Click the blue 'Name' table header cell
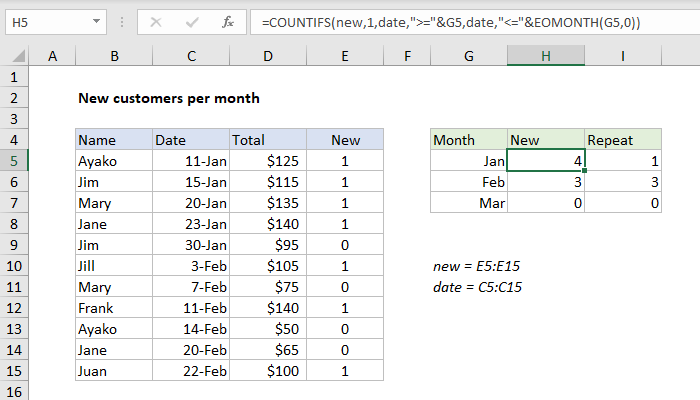The height and width of the screenshot is (400, 700). click(x=113, y=140)
